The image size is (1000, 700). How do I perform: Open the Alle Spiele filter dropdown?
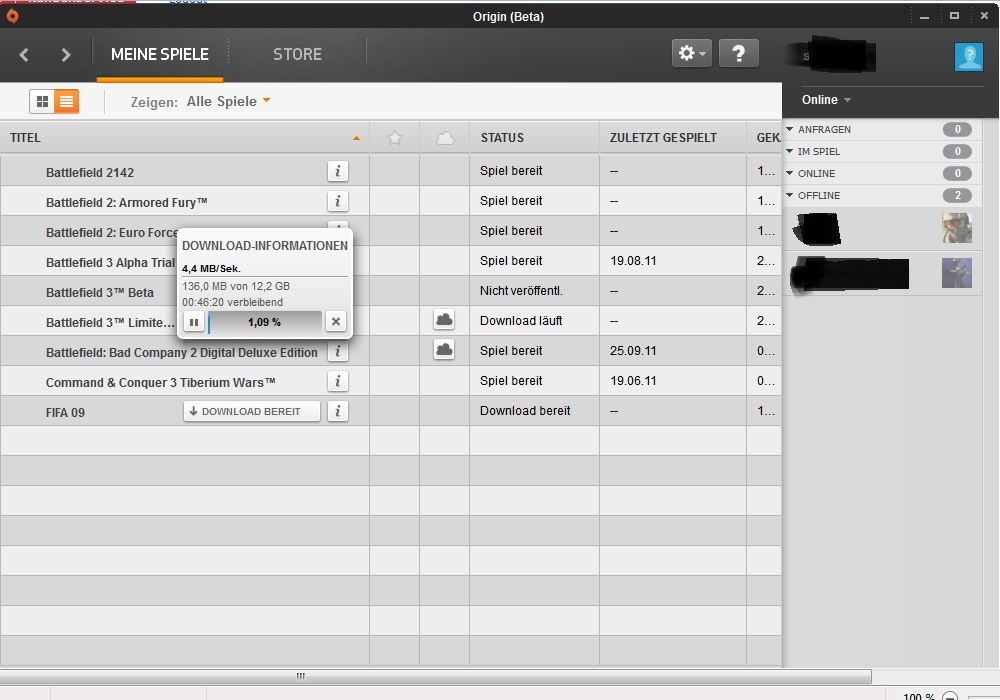[228, 101]
